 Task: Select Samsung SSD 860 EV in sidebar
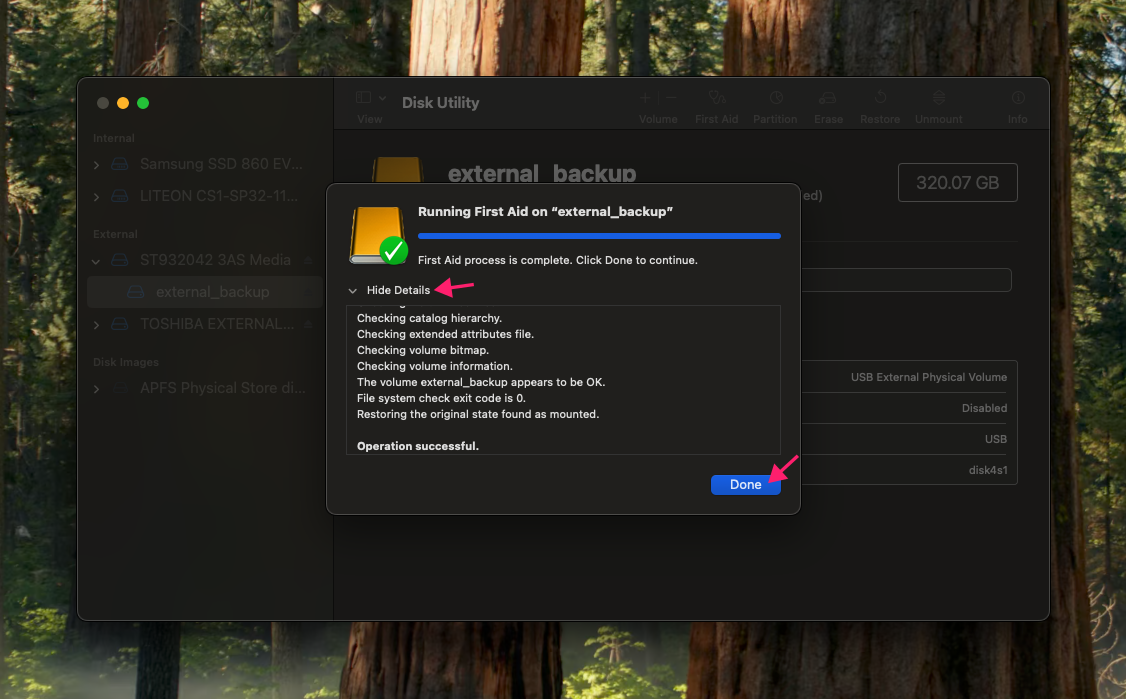(x=221, y=164)
